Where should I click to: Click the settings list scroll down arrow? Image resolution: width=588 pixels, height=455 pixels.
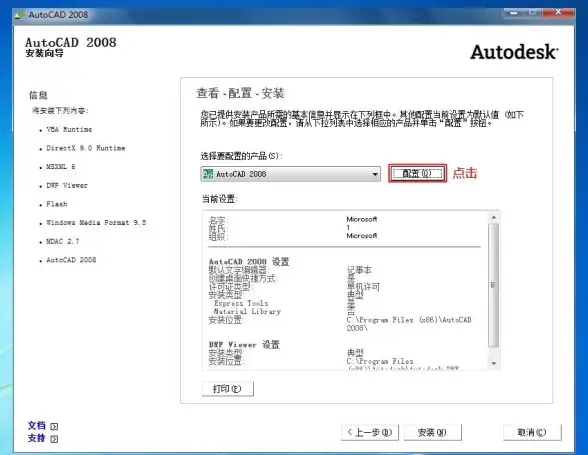click(494, 363)
